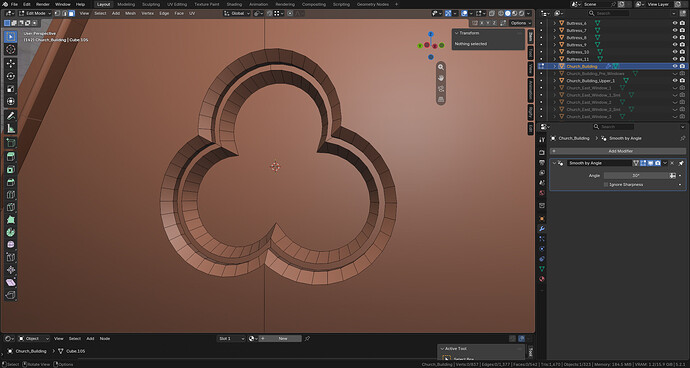The width and height of the screenshot is (690, 368).
Task: Open the viewport Options dropdown
Action: tap(521, 23)
